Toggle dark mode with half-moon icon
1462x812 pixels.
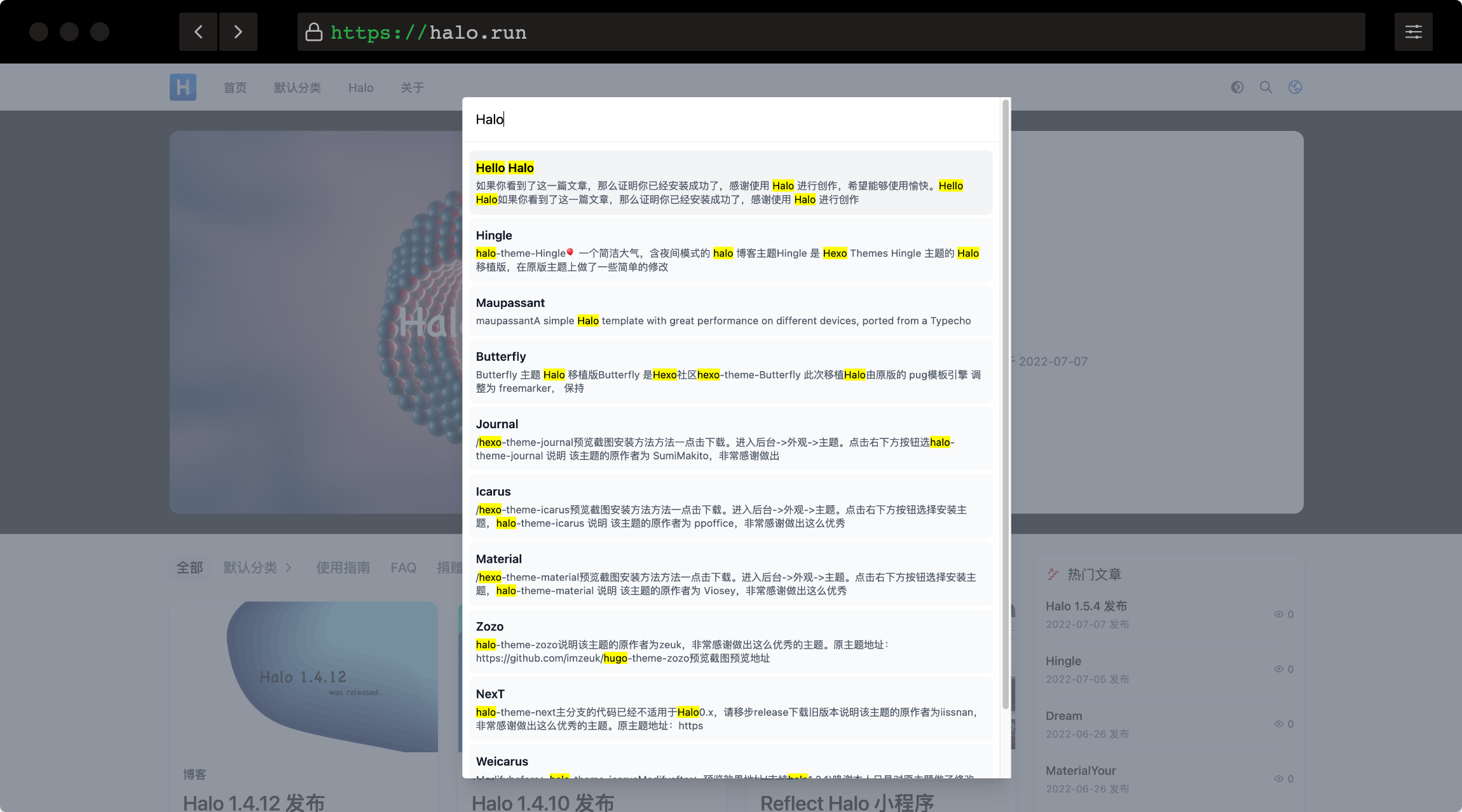point(1237,87)
